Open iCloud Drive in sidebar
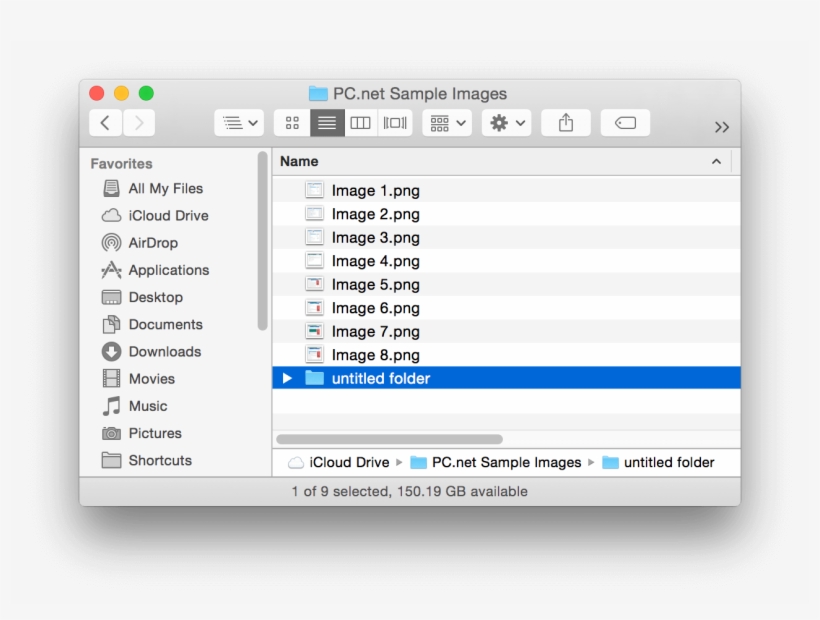The height and width of the screenshot is (620, 820). click(155, 215)
